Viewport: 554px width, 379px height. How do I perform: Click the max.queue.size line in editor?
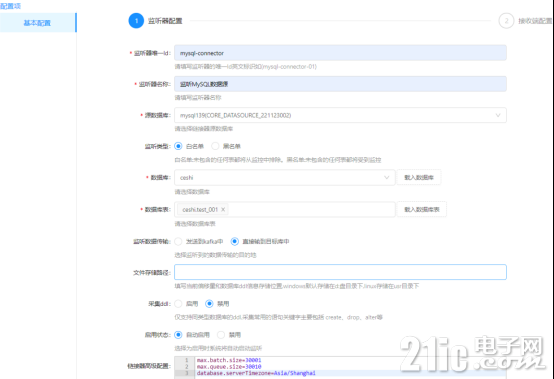(x=229, y=367)
